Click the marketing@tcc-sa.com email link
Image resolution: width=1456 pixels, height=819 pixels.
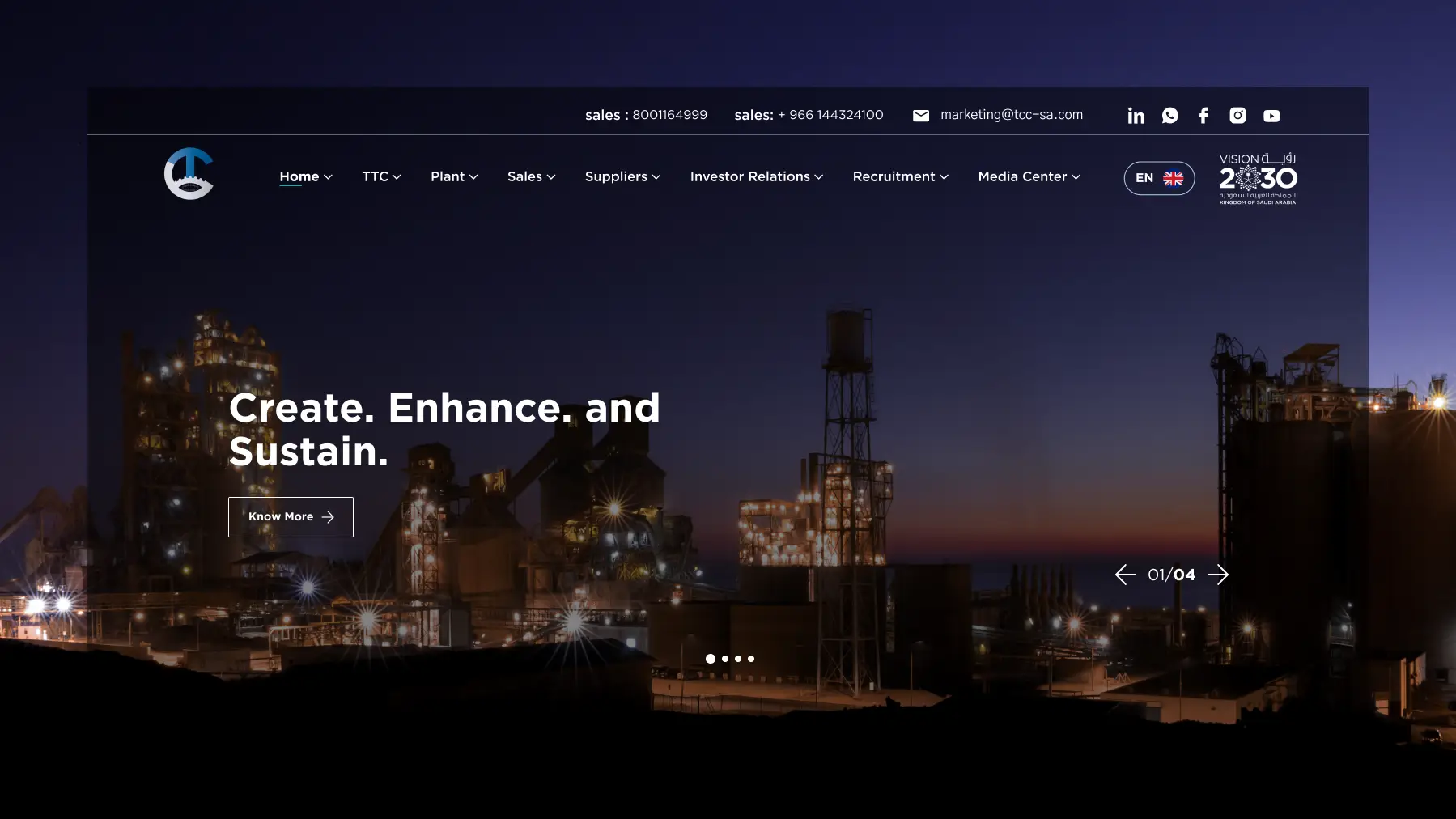[x=1011, y=114]
